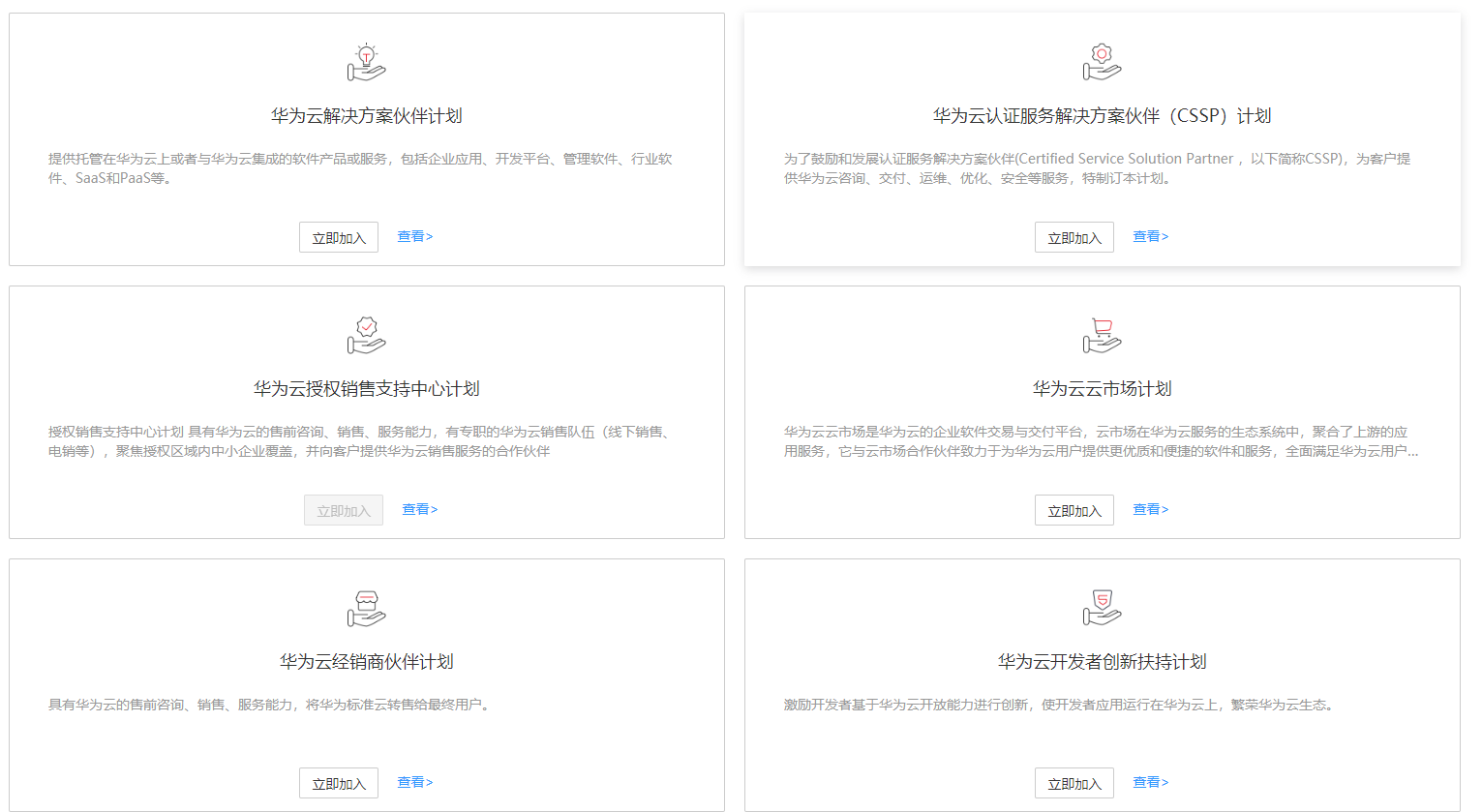The height and width of the screenshot is (812, 1482).
Task: Click the gear-in-hand icon of the CSSP plan
Action: (1103, 62)
